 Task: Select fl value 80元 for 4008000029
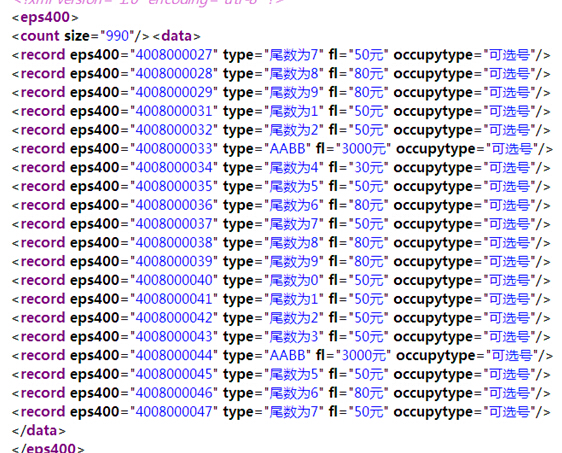[x=369, y=92]
